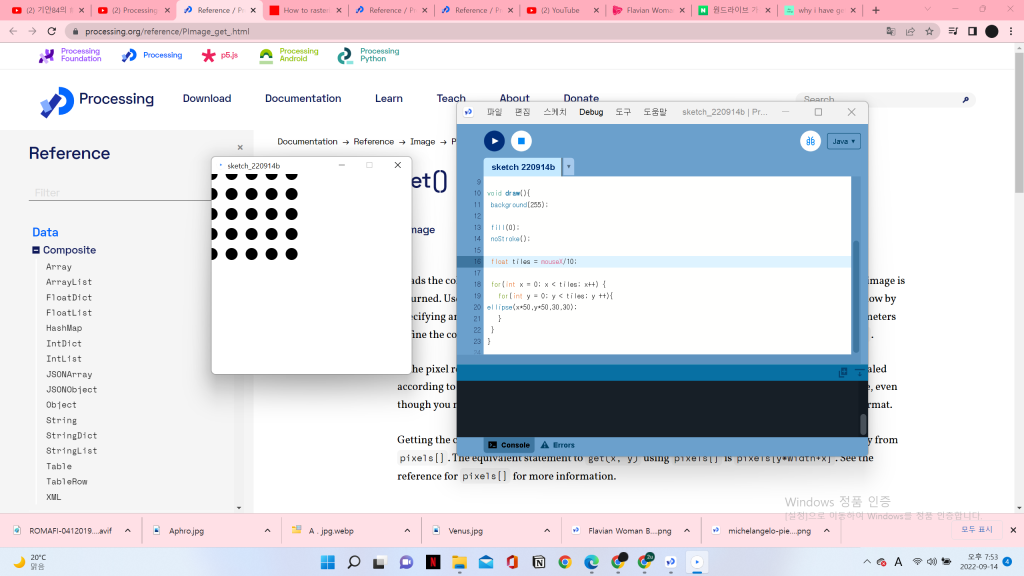Click the clear console icon
1024x576 pixels.
(859, 372)
